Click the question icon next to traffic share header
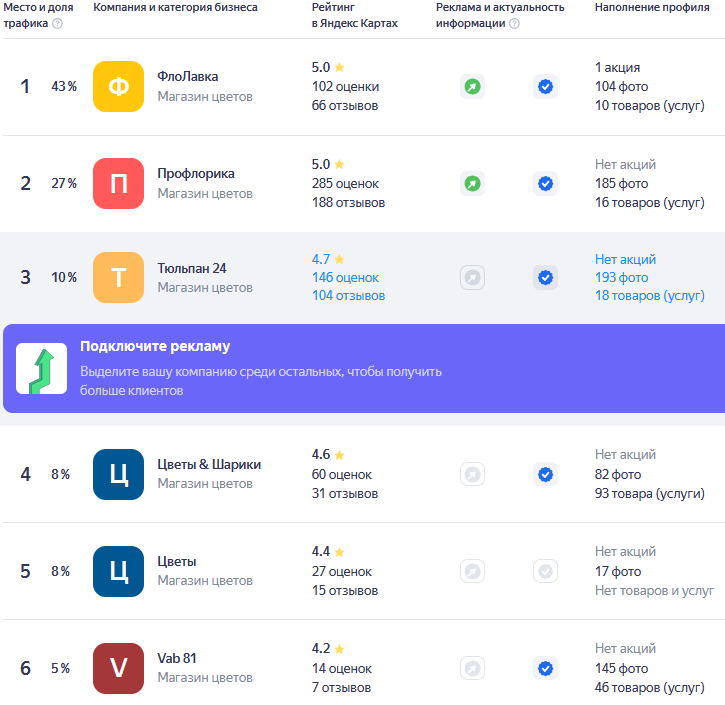 point(57,24)
